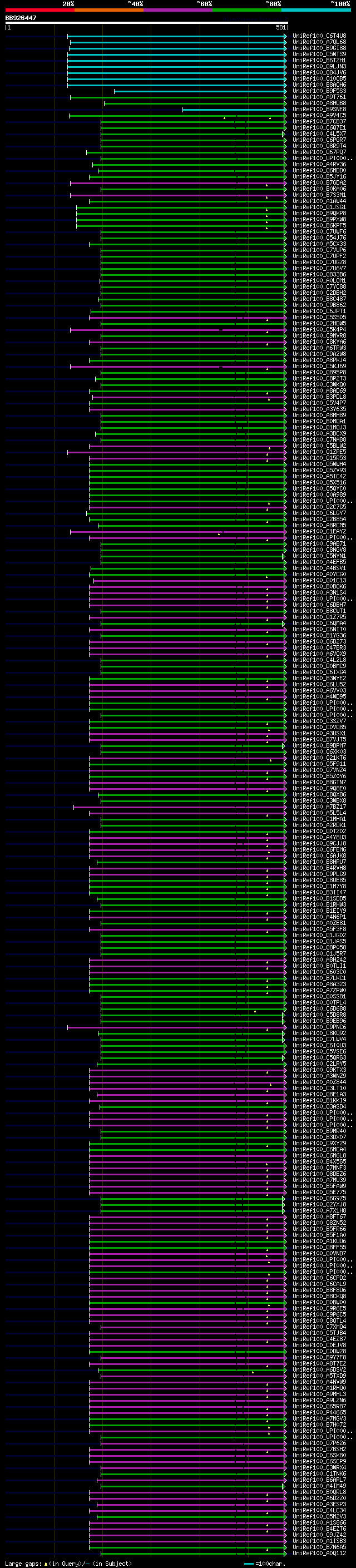This screenshot has width=356, height=1568.
Task: Select the UniRef100_C6Q7E1 label
Action: click(x=319, y=128)
